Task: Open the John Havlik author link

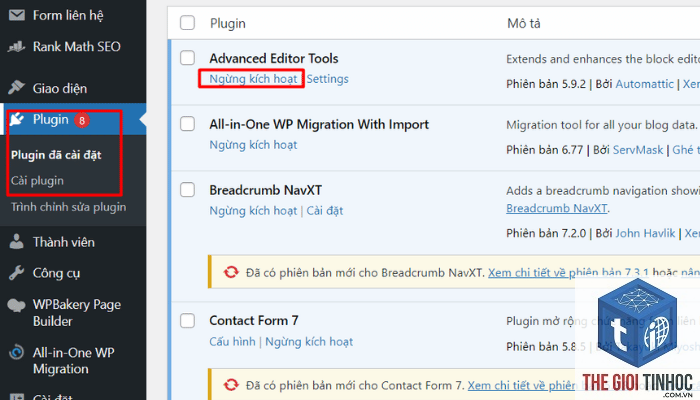Action: 645,233
